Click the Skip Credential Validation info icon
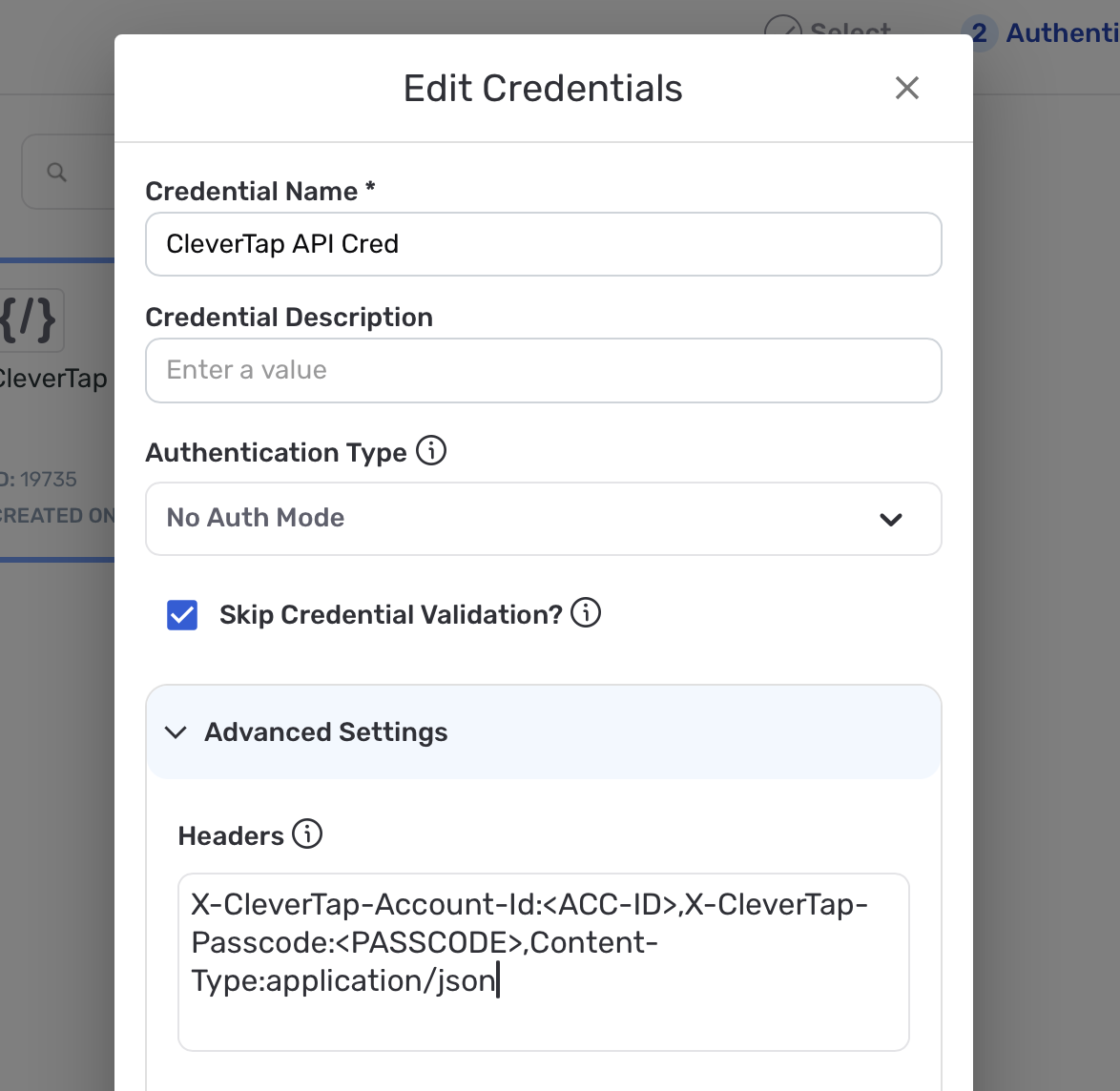The width and height of the screenshot is (1120, 1091). (x=587, y=613)
